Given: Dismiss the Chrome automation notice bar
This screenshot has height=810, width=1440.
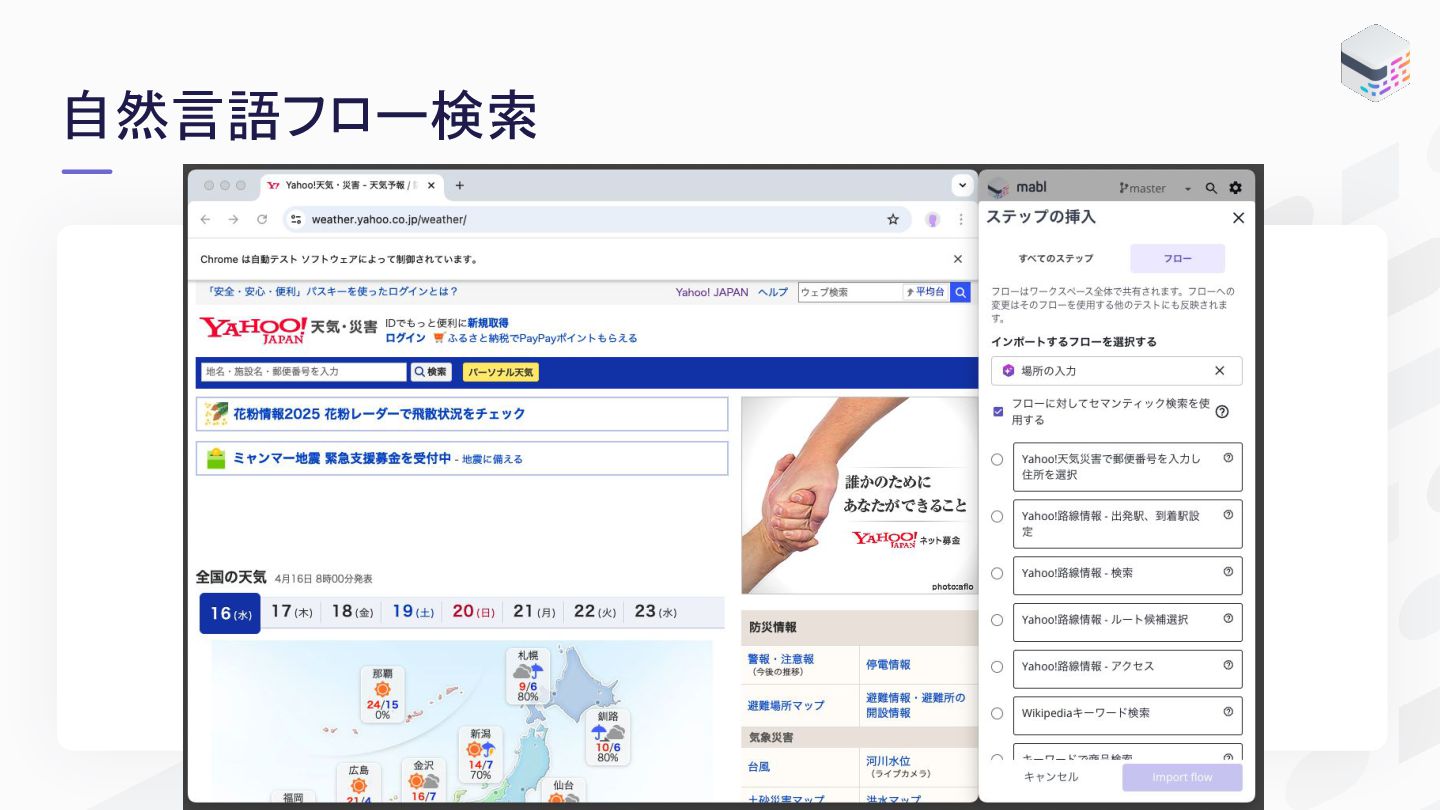Looking at the screenshot, I should (958, 259).
